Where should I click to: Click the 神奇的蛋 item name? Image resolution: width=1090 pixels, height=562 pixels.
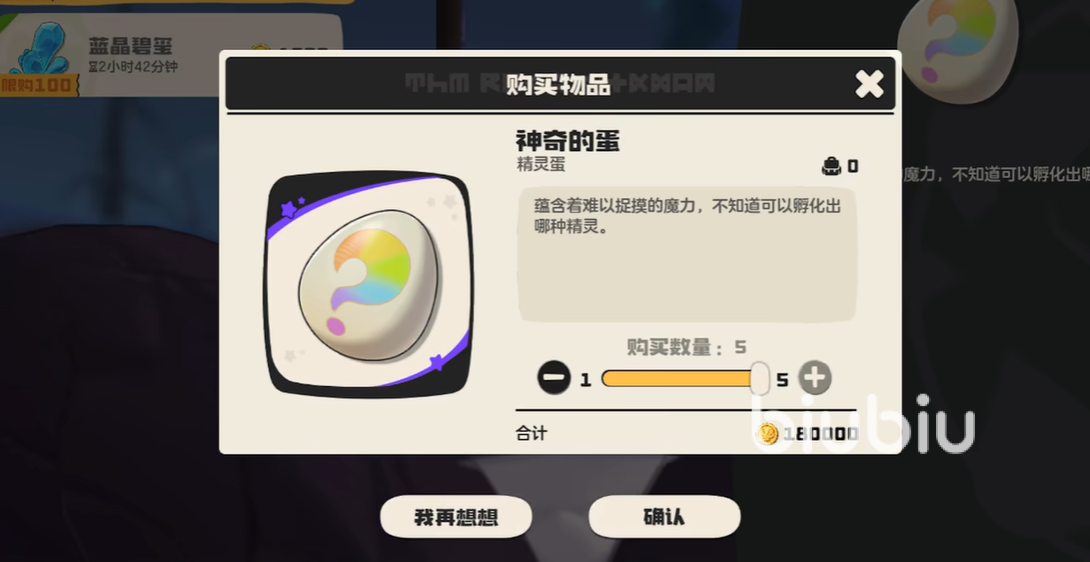pos(567,140)
